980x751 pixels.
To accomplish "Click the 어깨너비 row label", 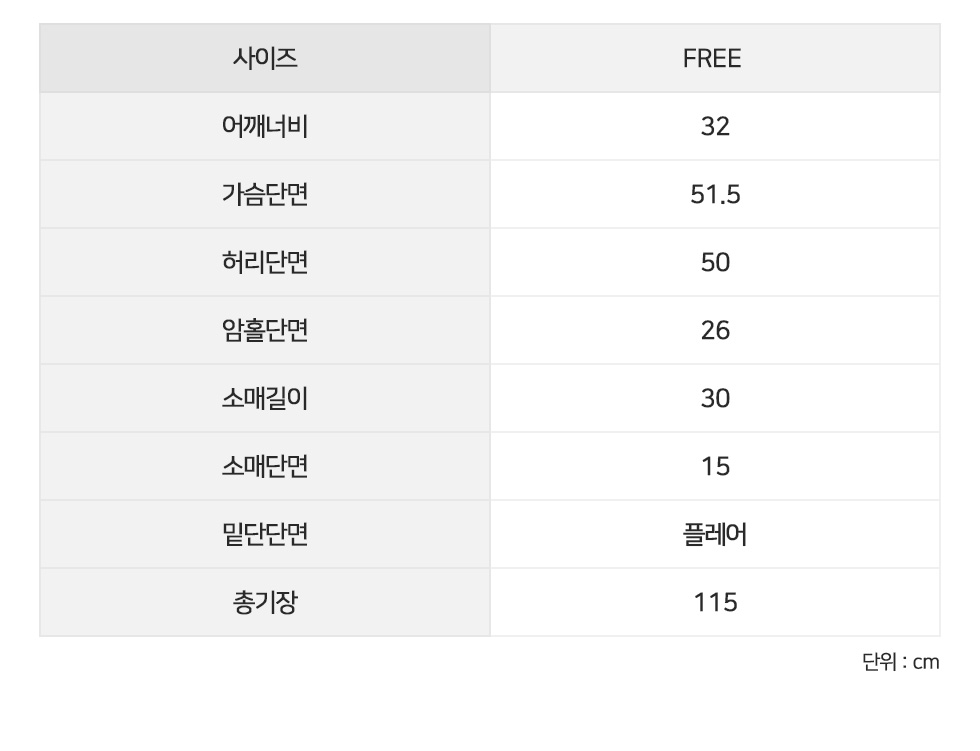I will click(x=265, y=127).
